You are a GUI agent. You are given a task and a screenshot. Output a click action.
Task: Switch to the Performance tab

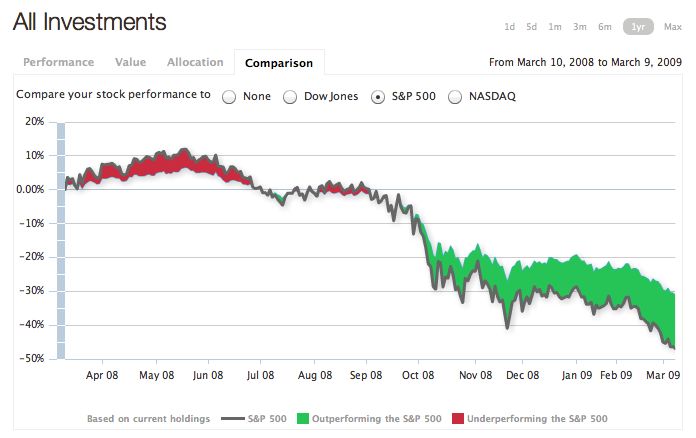tap(58, 62)
